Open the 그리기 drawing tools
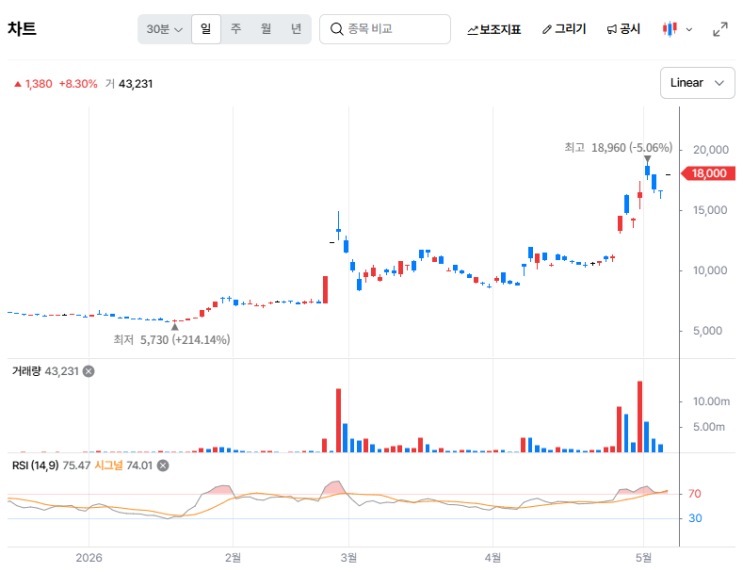 [564, 29]
